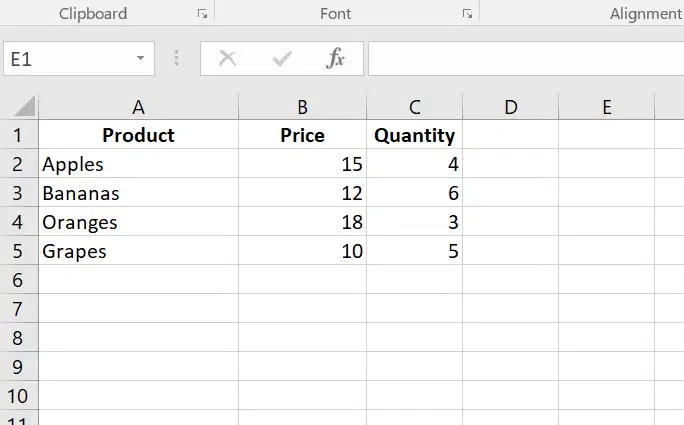Select column A header

pyautogui.click(x=138, y=107)
